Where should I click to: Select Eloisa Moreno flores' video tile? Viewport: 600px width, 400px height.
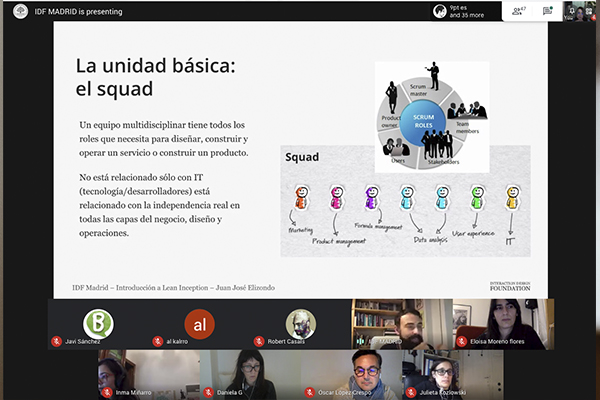tap(502, 323)
